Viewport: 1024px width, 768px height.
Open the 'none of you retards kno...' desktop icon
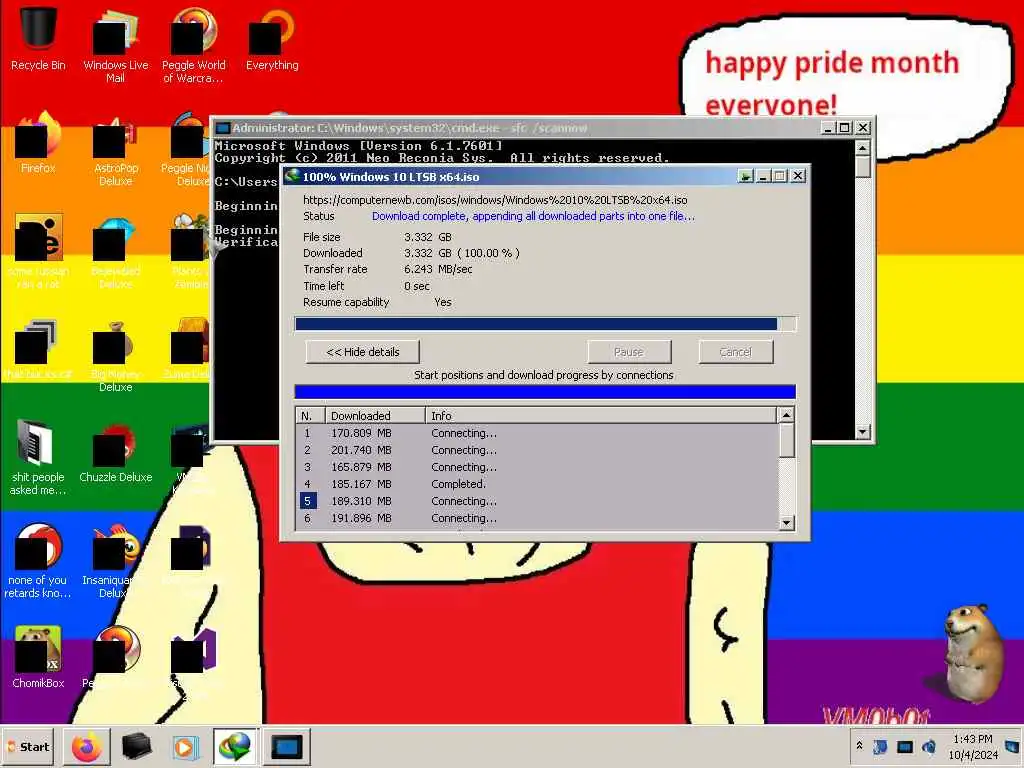click(38, 560)
